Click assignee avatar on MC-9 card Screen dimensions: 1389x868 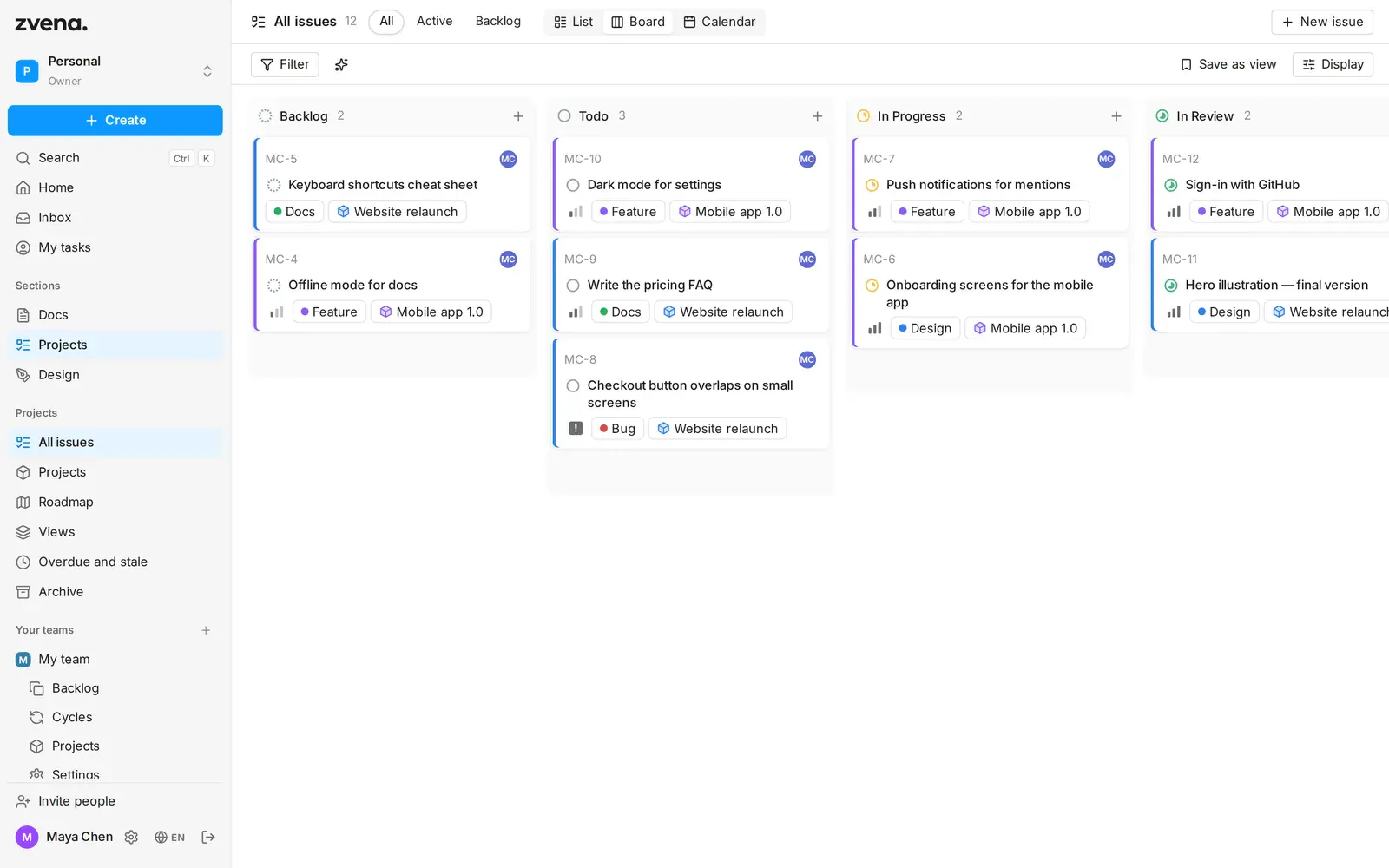tap(807, 260)
